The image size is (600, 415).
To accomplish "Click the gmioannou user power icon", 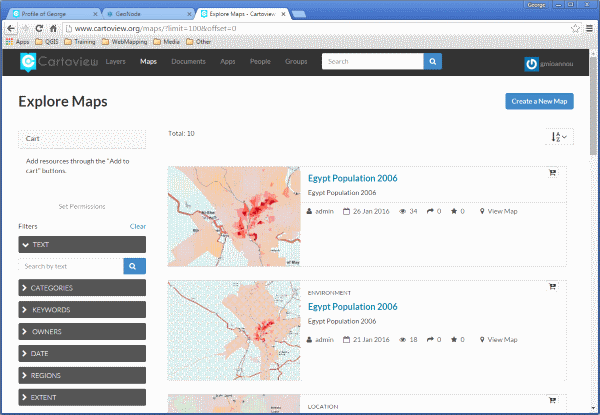I will (x=531, y=64).
